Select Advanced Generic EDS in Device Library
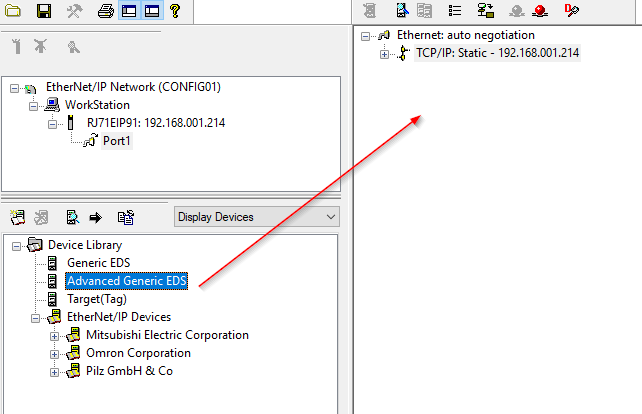 pyautogui.click(x=127, y=281)
